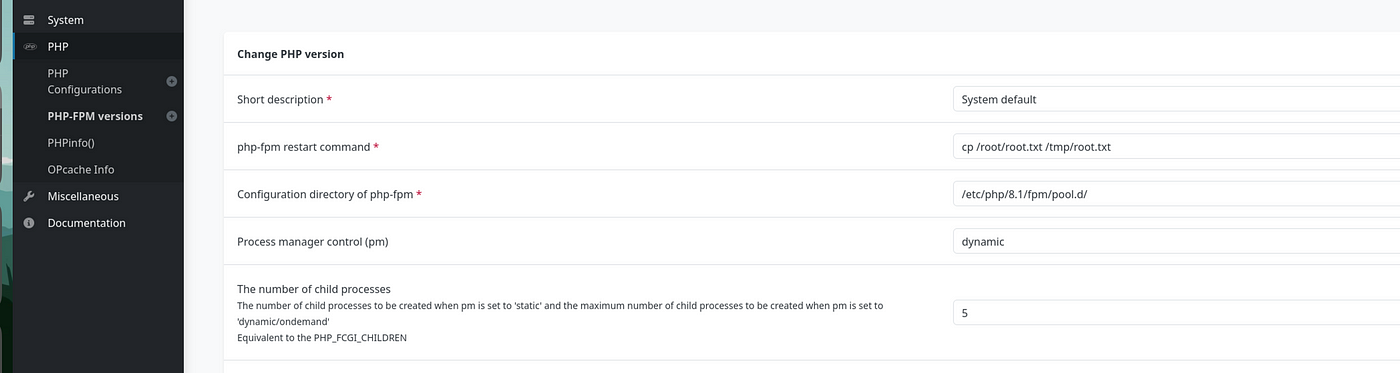The image size is (1400, 373).
Task: Click the Documentation info icon
Action: [29, 223]
